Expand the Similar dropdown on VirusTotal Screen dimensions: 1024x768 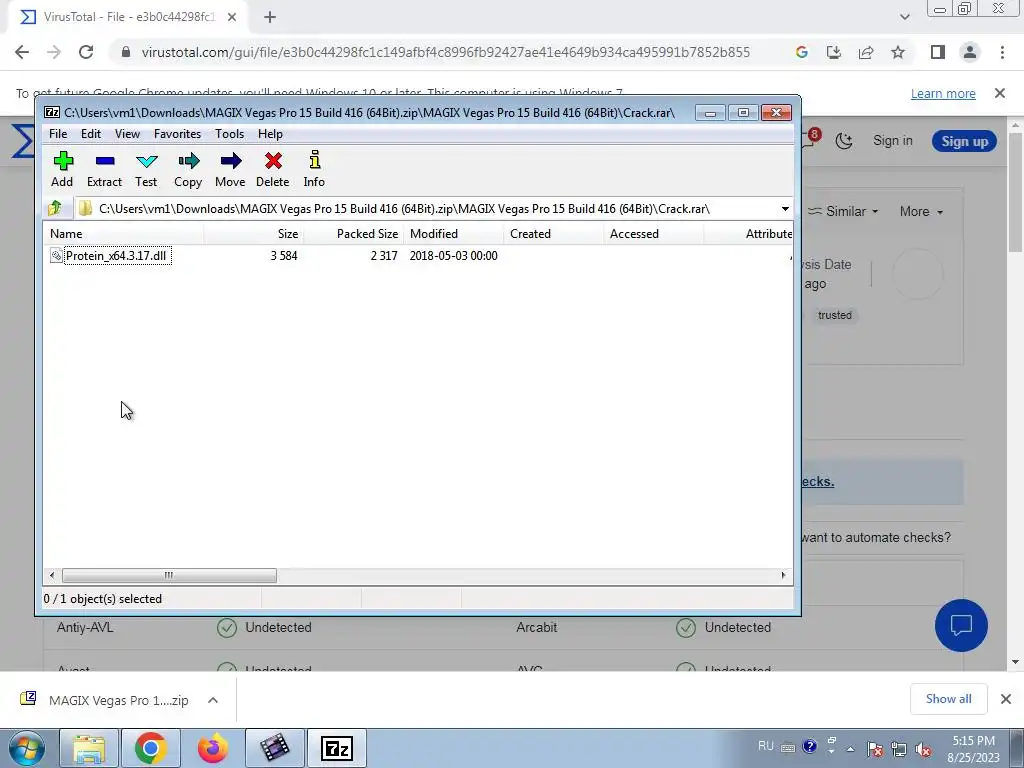[843, 212]
